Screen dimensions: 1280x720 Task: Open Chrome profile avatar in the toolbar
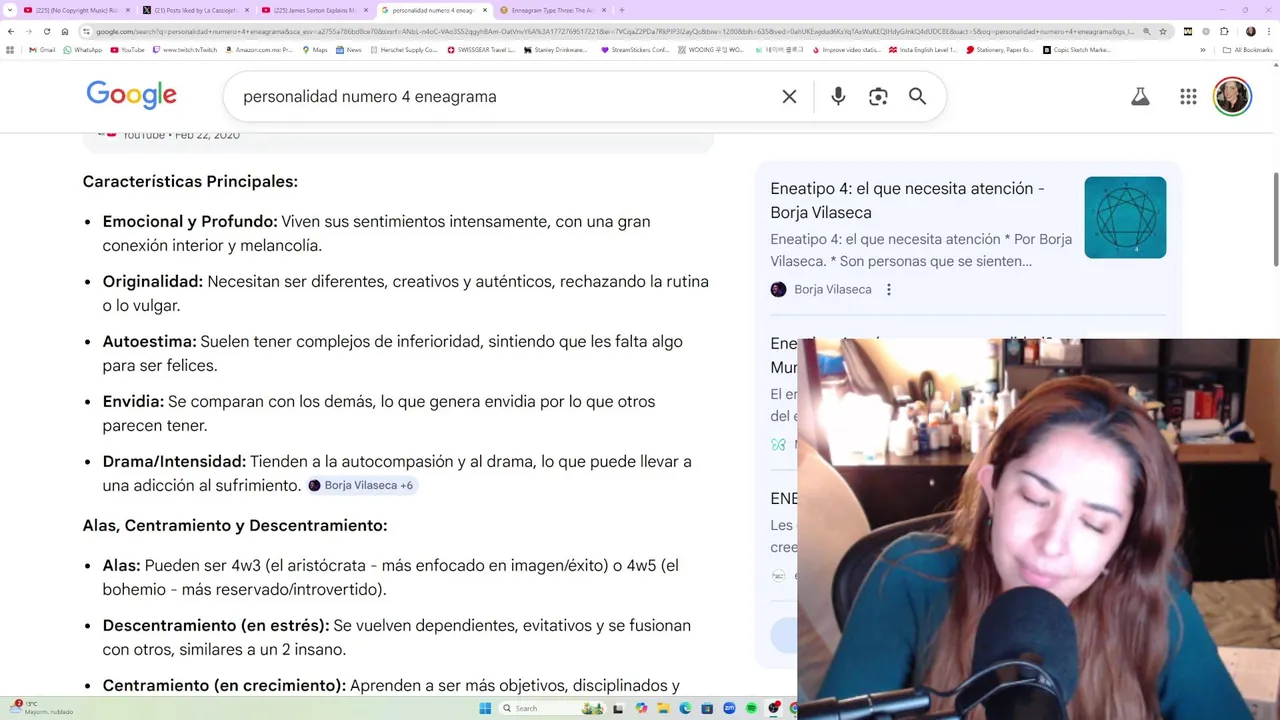[1250, 31]
